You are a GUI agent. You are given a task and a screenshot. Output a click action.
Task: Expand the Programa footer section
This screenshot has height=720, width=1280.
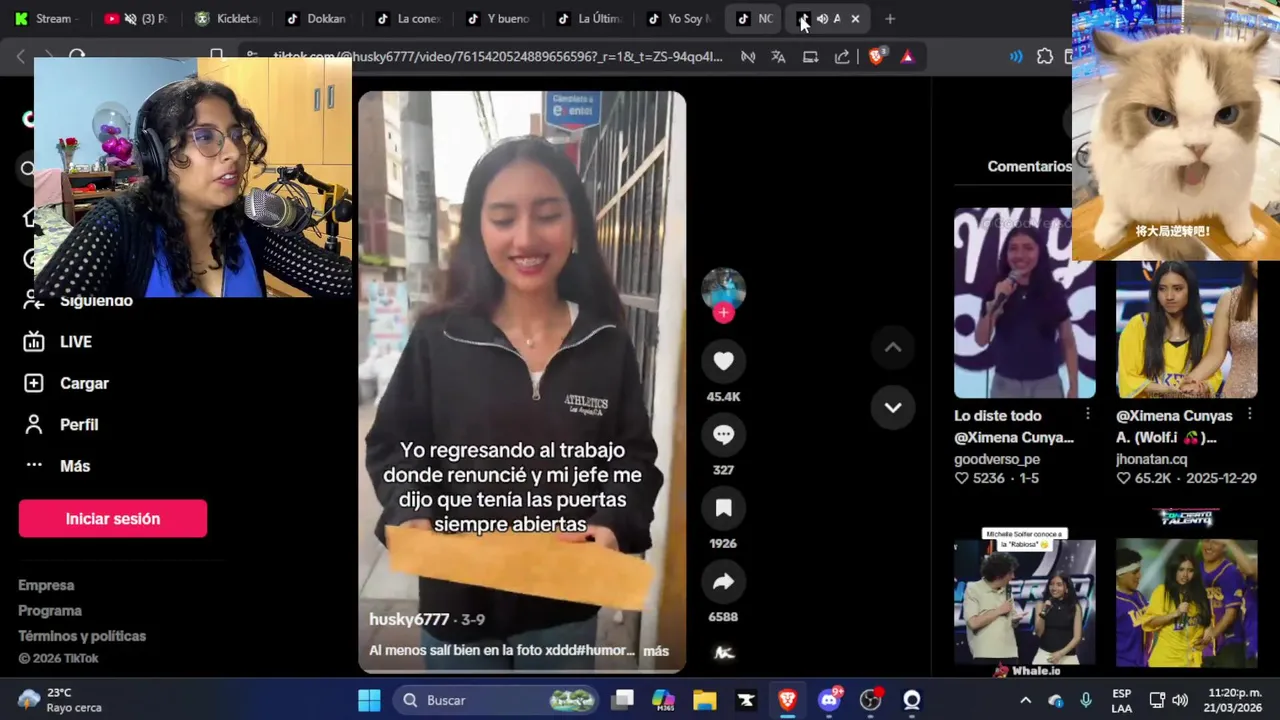[x=50, y=610]
